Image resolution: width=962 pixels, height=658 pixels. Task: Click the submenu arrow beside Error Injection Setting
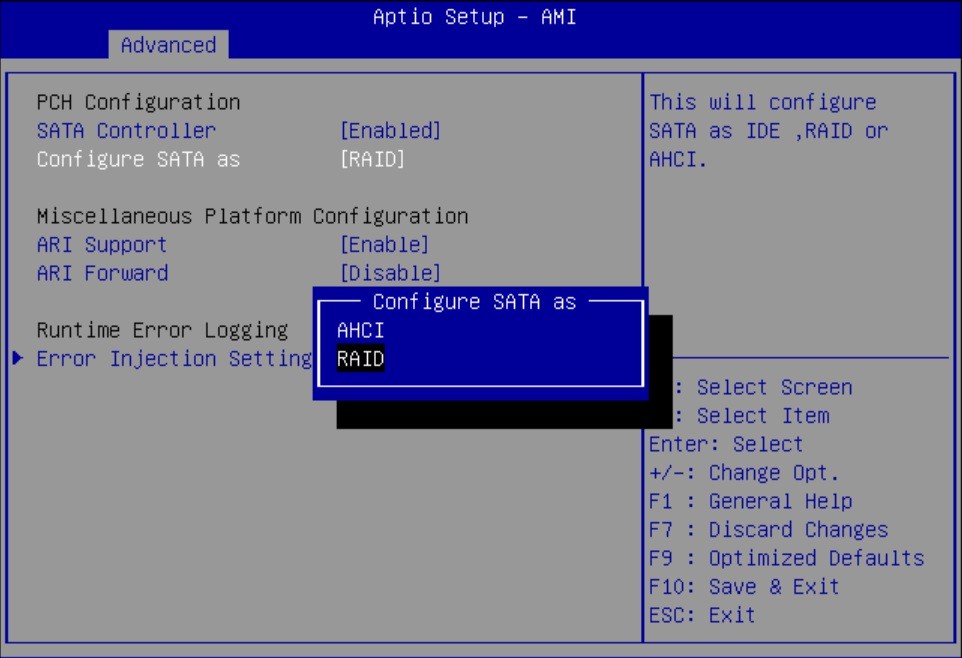coord(18,358)
